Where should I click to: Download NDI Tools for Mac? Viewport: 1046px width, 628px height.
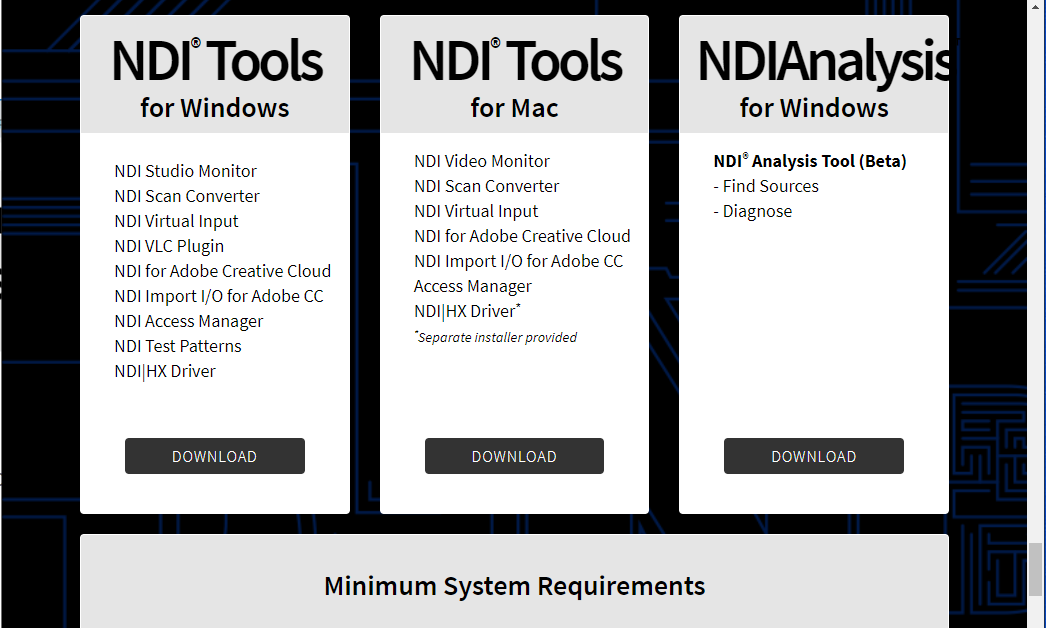[514, 456]
